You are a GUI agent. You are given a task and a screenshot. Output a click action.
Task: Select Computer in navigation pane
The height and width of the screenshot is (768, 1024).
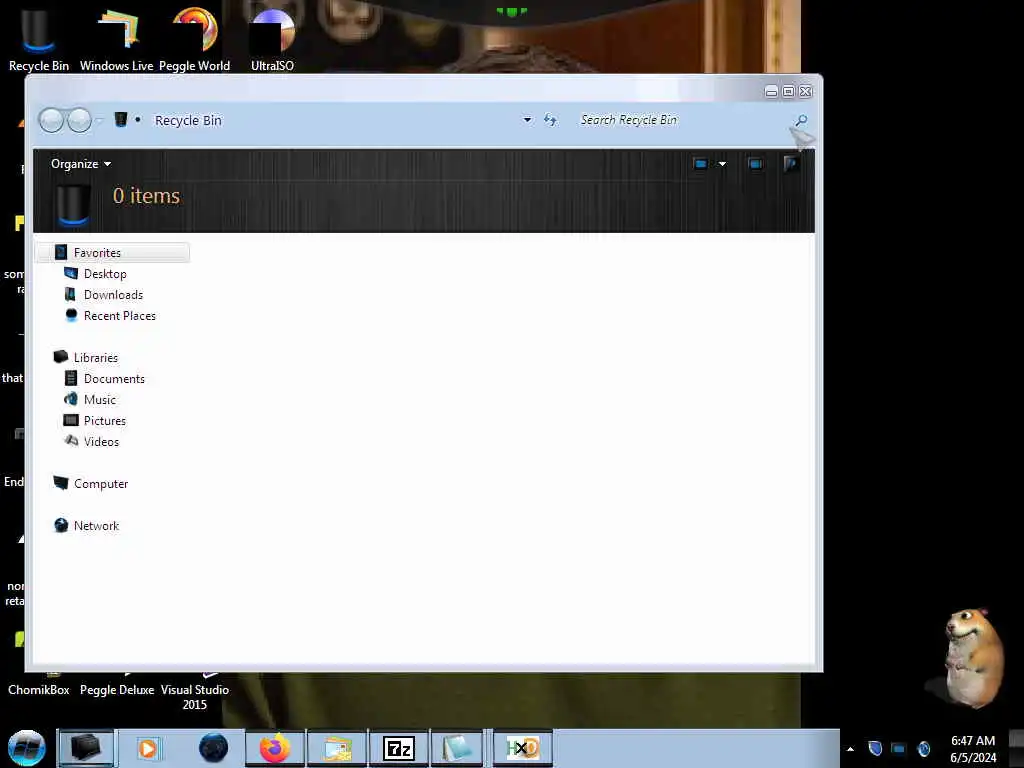click(101, 484)
